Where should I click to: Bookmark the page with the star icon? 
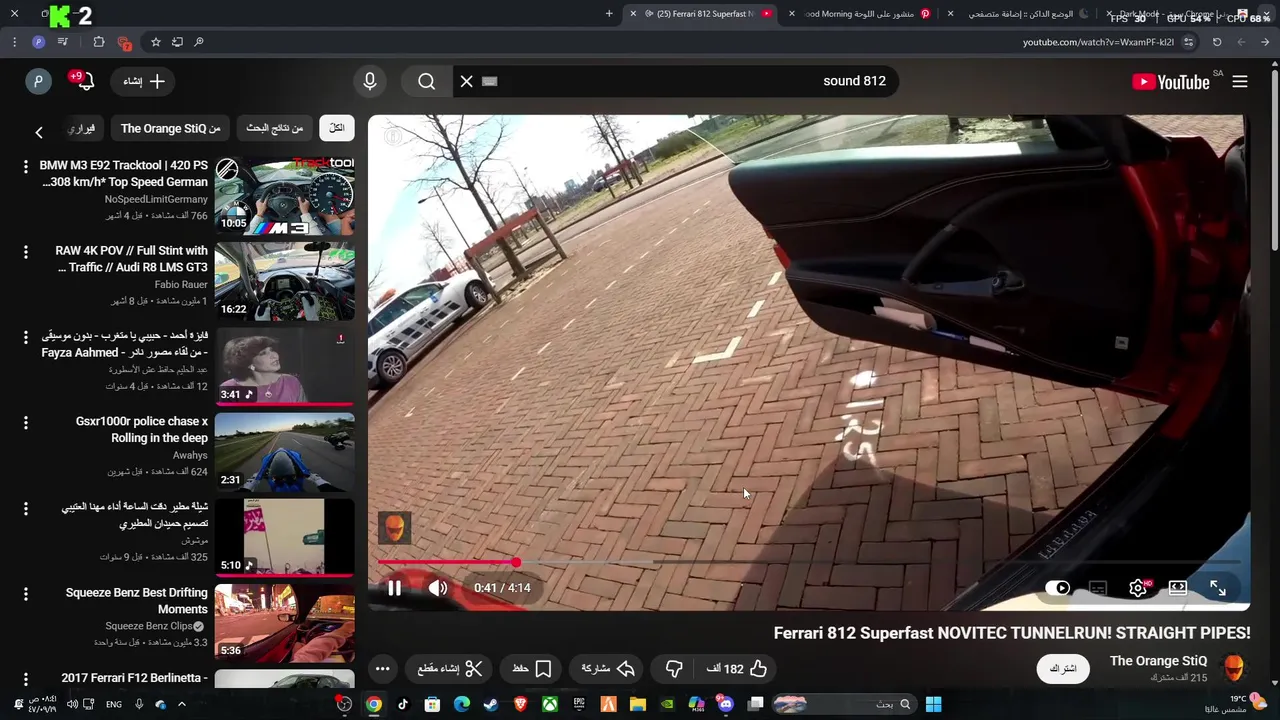pos(156,42)
